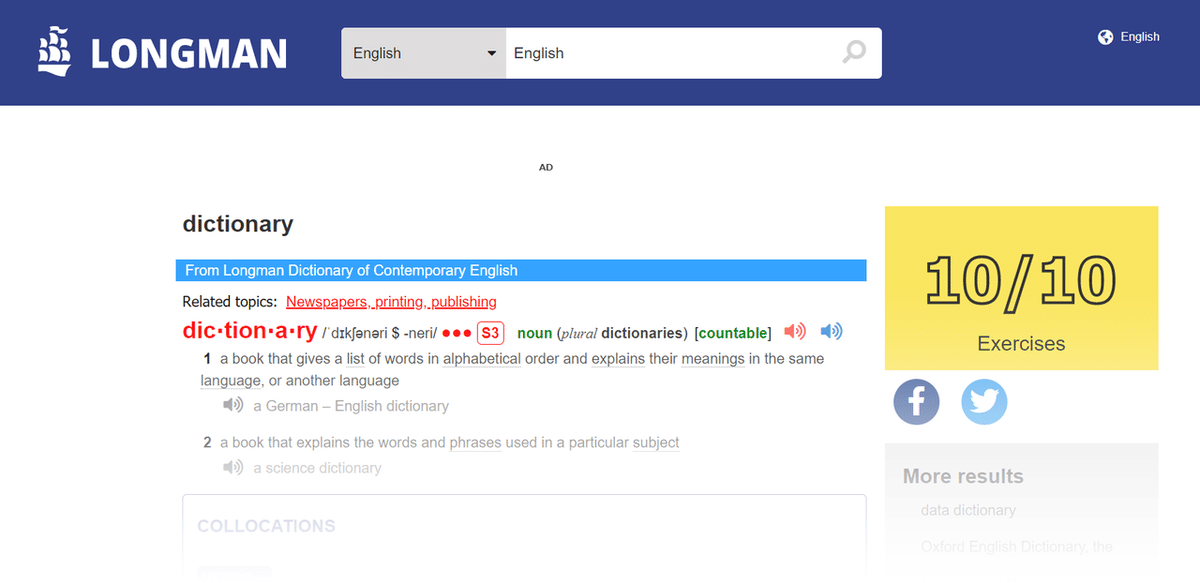Click the 'dictionary' page title
The width and height of the screenshot is (1200, 583).
click(238, 224)
